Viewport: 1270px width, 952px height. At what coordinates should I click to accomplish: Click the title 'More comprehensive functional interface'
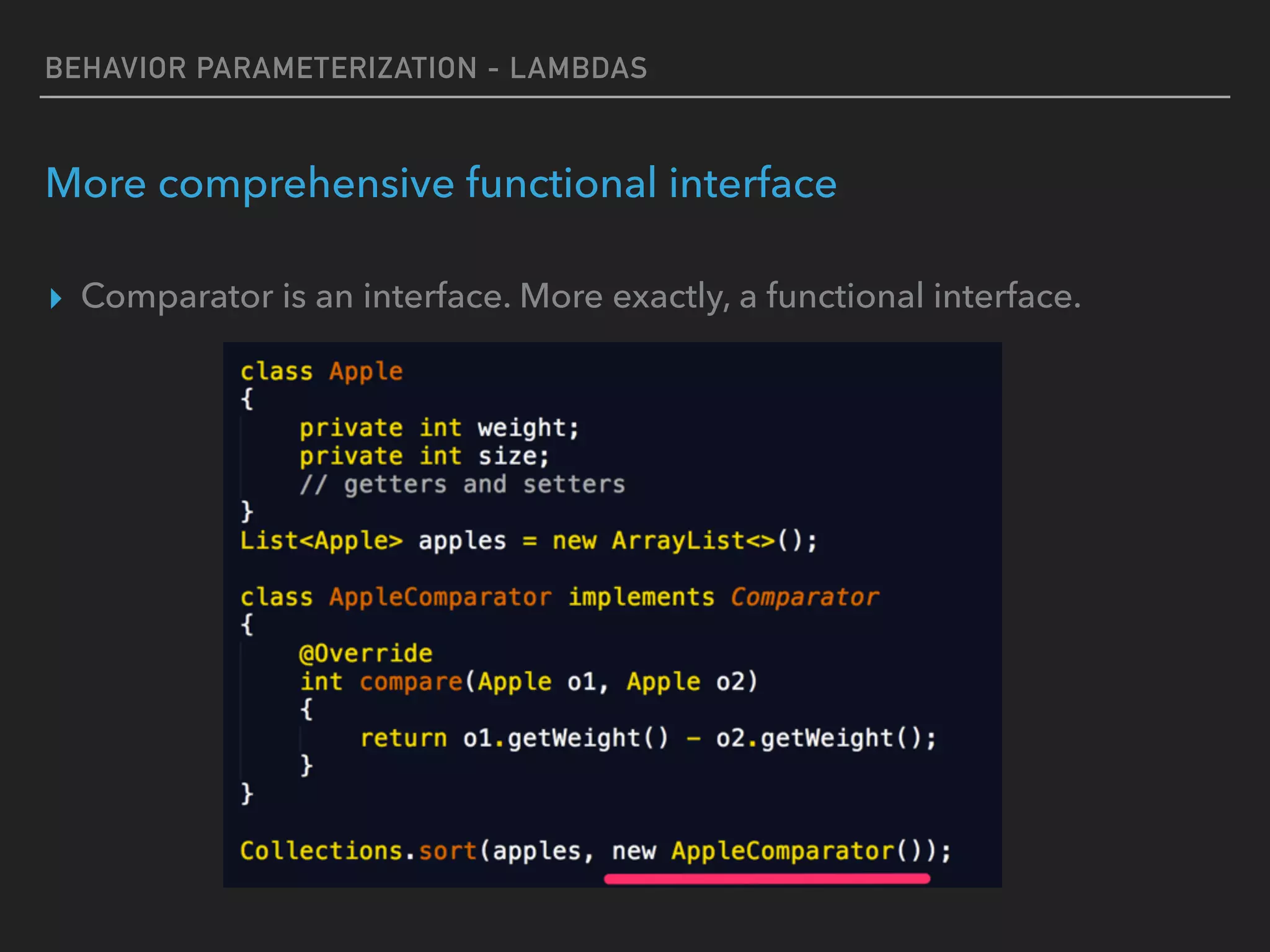coord(441,183)
